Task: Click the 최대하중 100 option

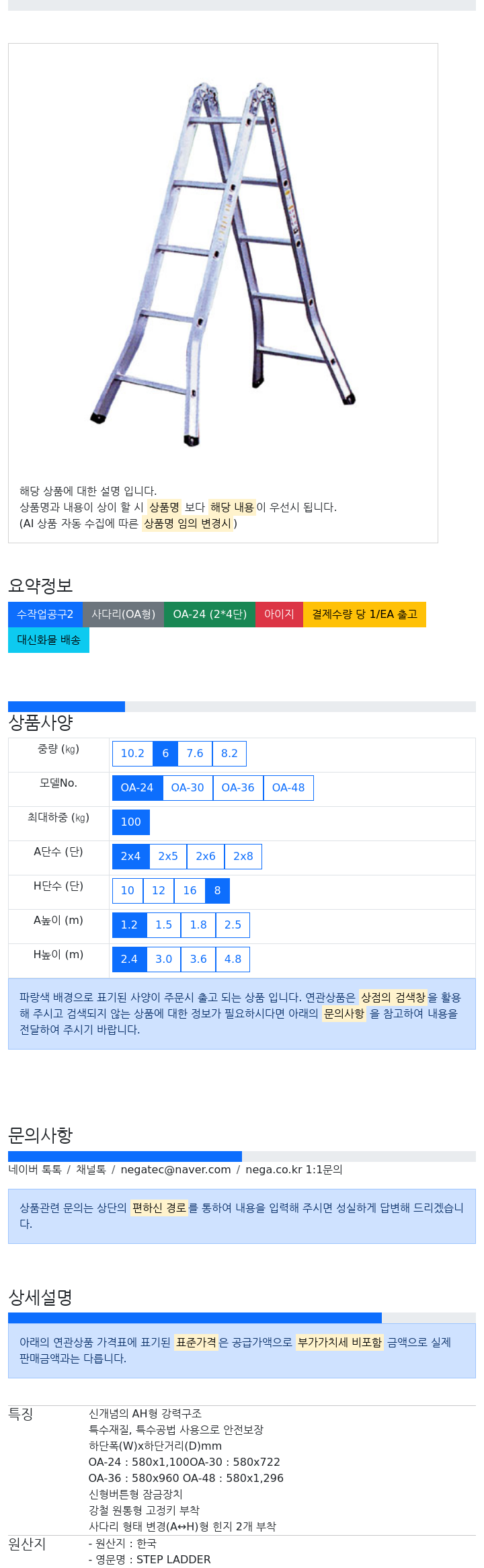Action: 131,822
